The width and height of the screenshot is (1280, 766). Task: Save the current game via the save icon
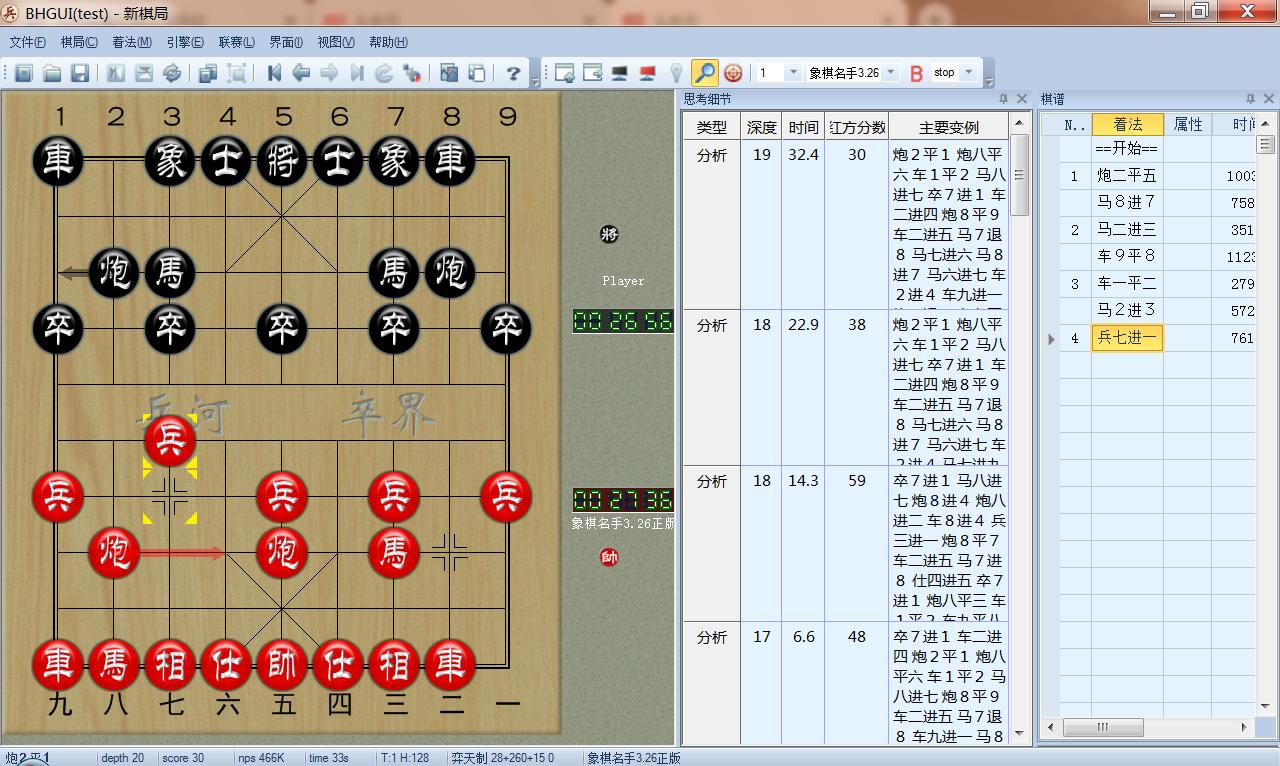coord(80,72)
